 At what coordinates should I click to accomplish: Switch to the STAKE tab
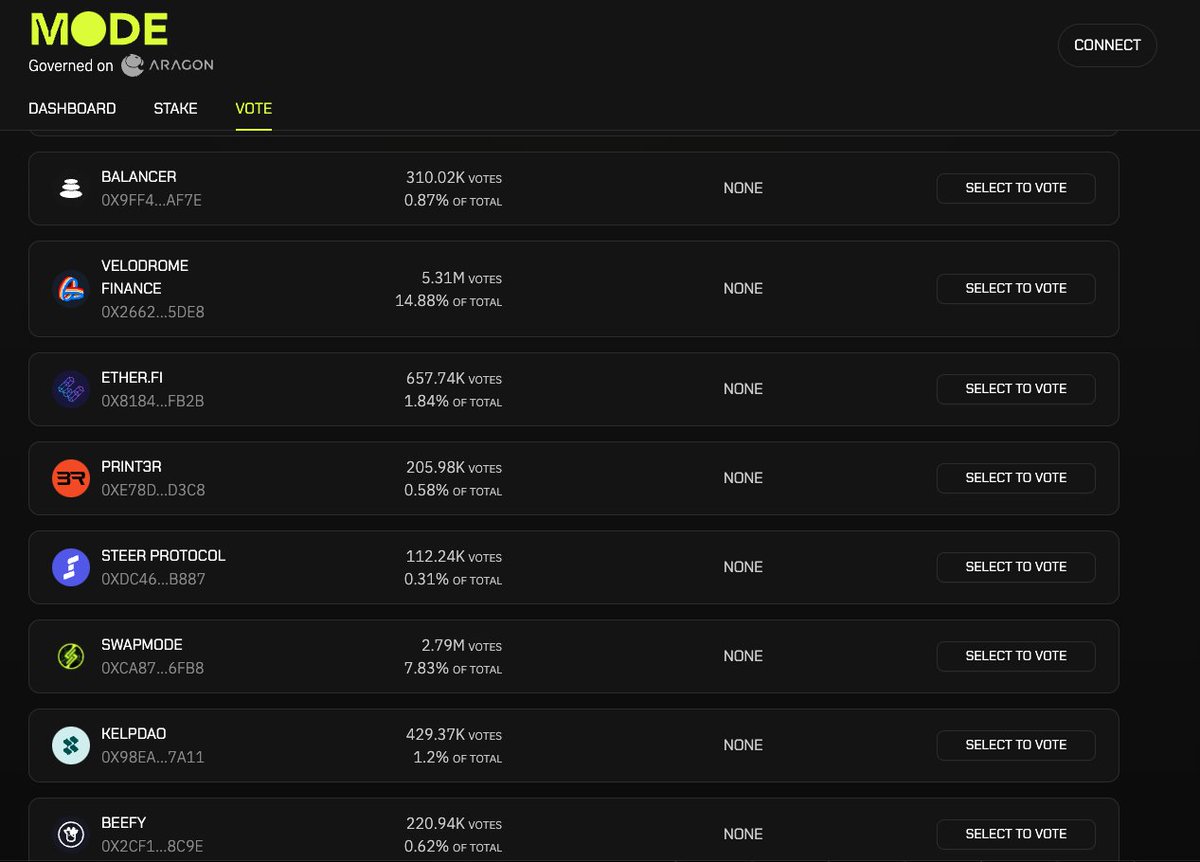pyautogui.click(x=175, y=108)
